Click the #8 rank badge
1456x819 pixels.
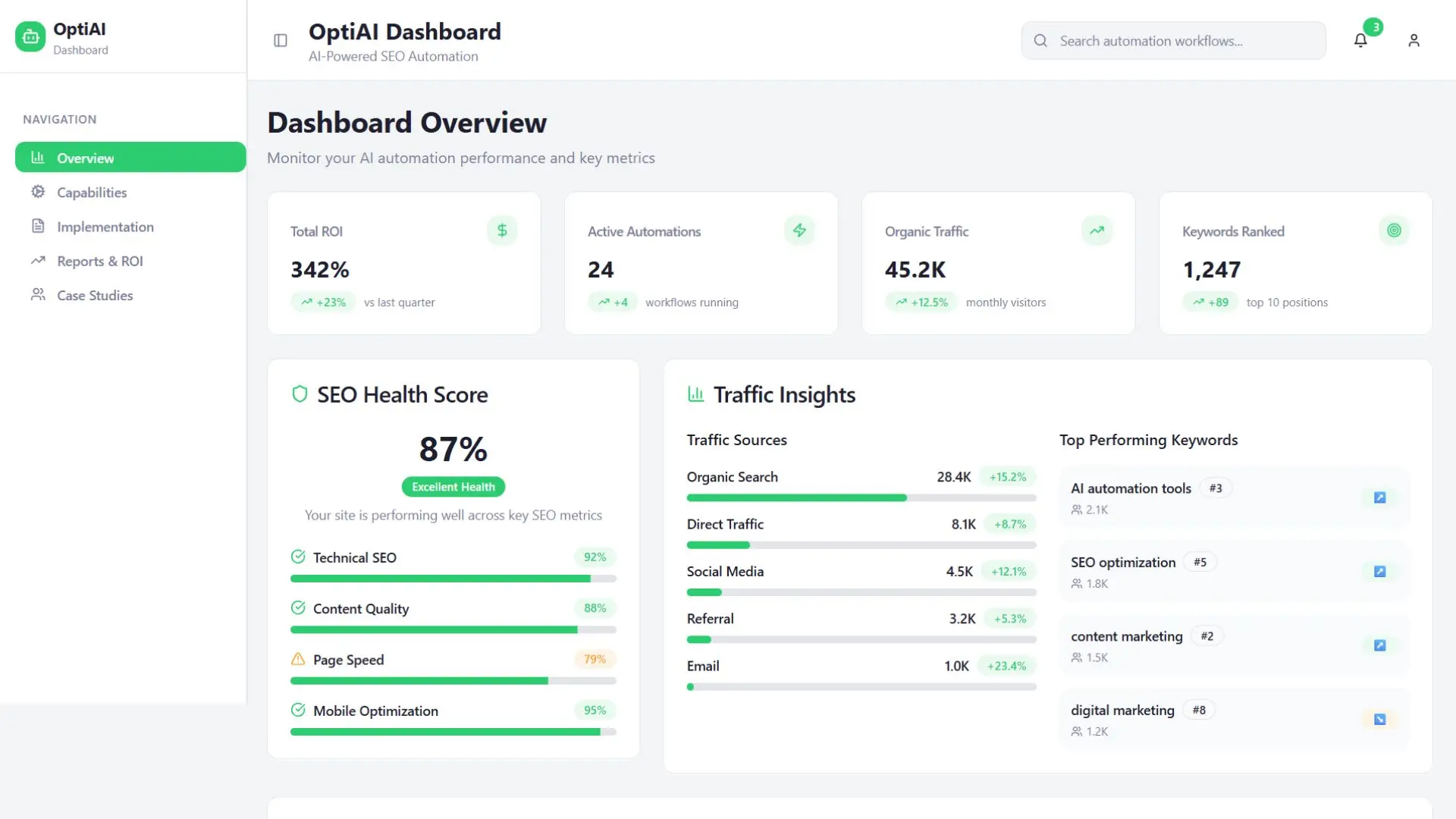(x=1199, y=710)
